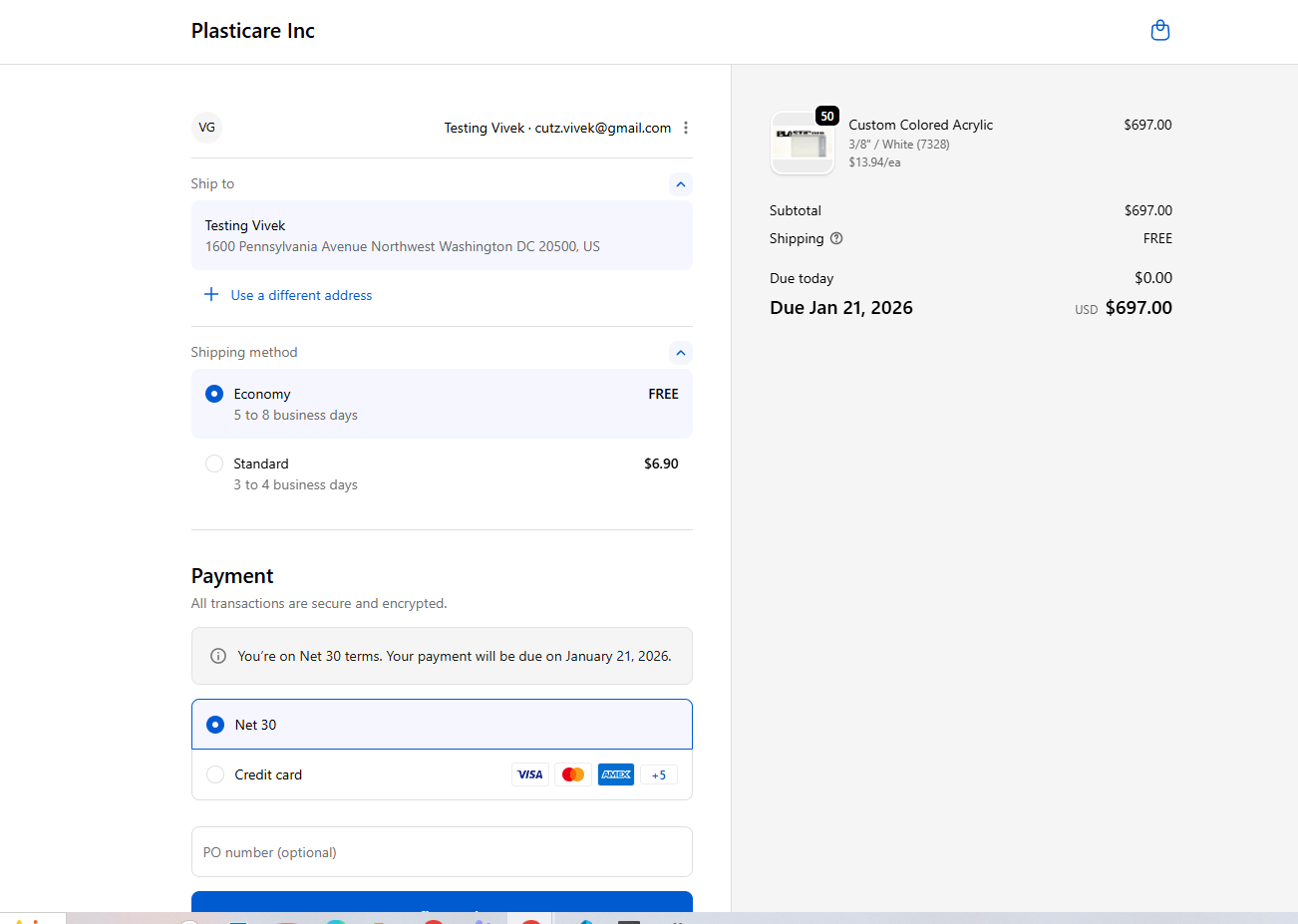1298x924 pixels.
Task: Choose Credit card payment option
Action: point(215,774)
